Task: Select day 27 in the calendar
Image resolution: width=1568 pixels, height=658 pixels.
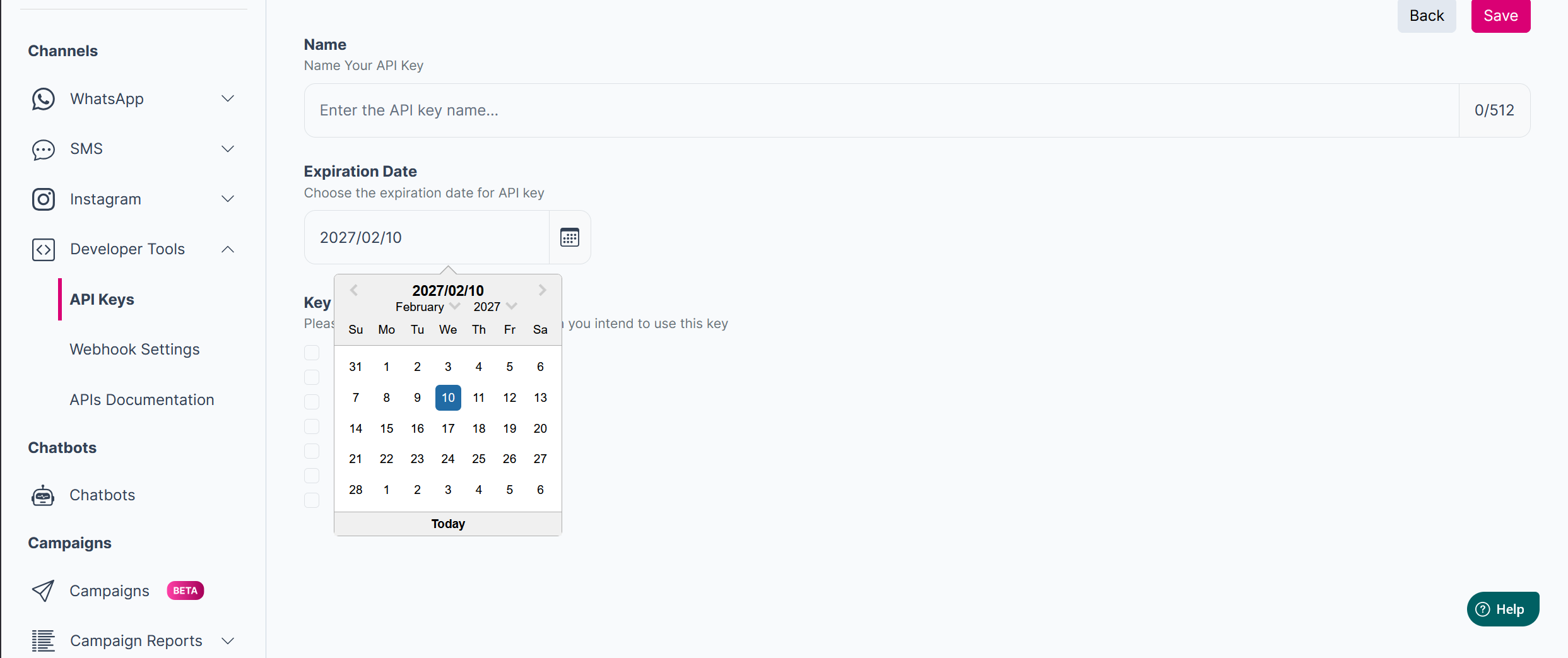Action: 540,459
